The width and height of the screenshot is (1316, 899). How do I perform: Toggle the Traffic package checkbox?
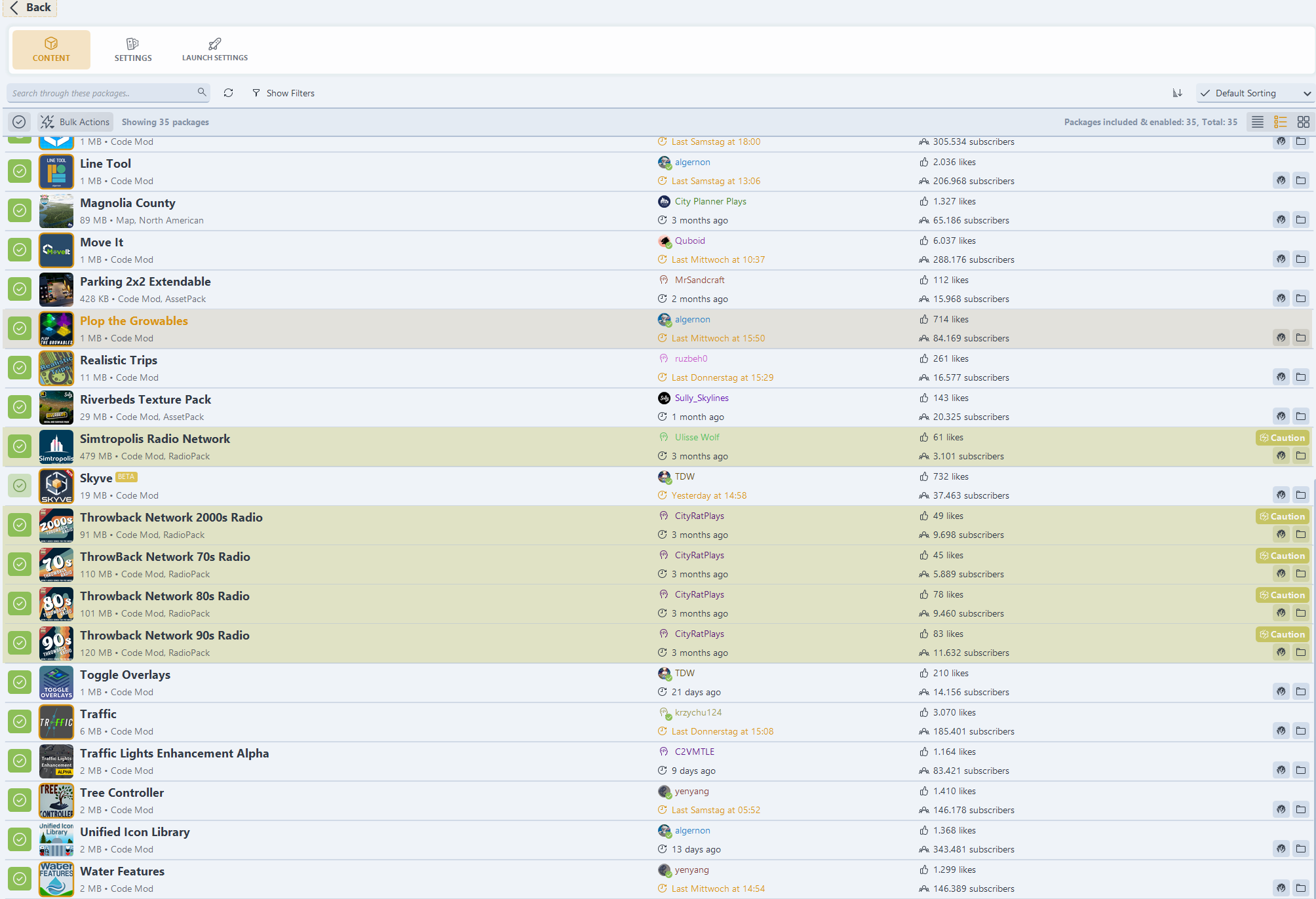coord(20,721)
